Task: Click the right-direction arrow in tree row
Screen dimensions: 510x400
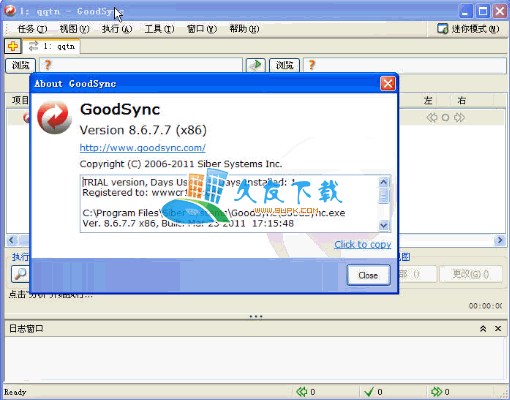Action: point(459,118)
